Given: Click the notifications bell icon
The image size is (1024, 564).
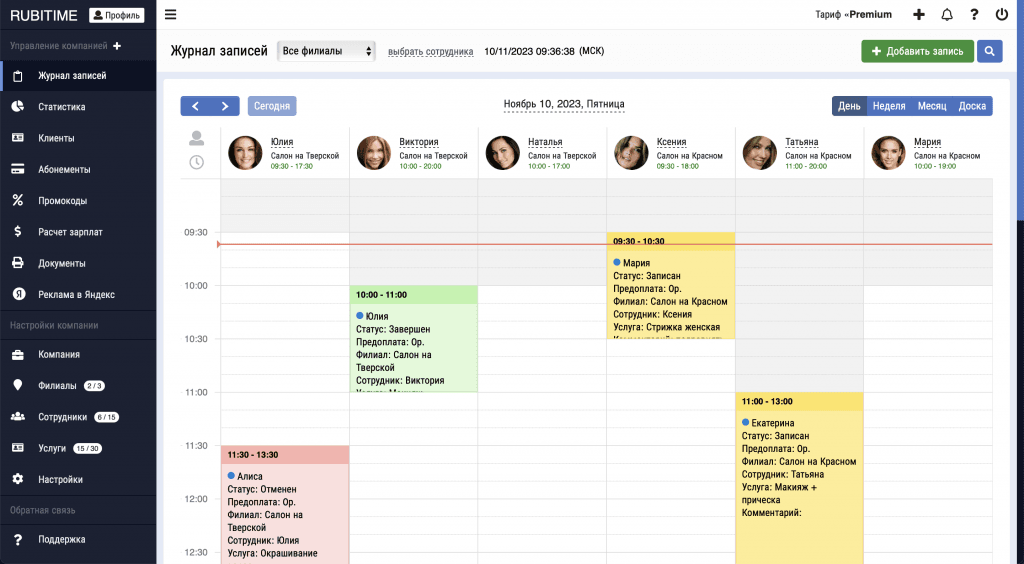Looking at the screenshot, I should click(x=947, y=15).
